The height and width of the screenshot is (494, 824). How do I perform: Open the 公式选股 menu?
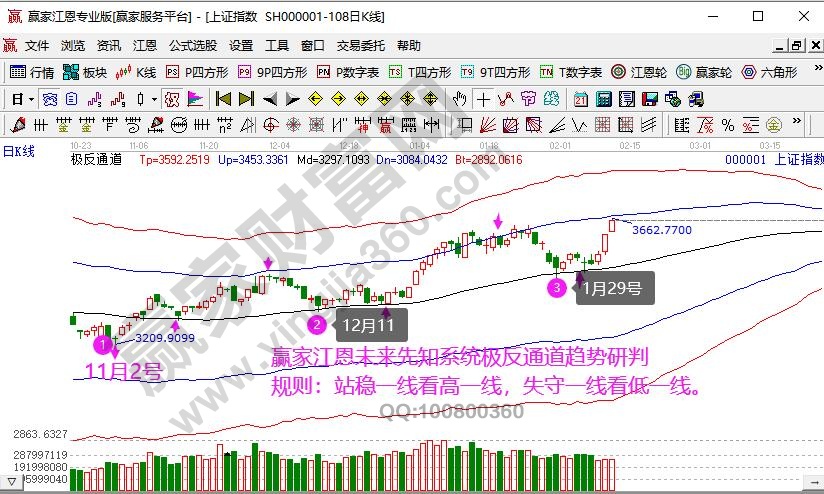[x=192, y=45]
